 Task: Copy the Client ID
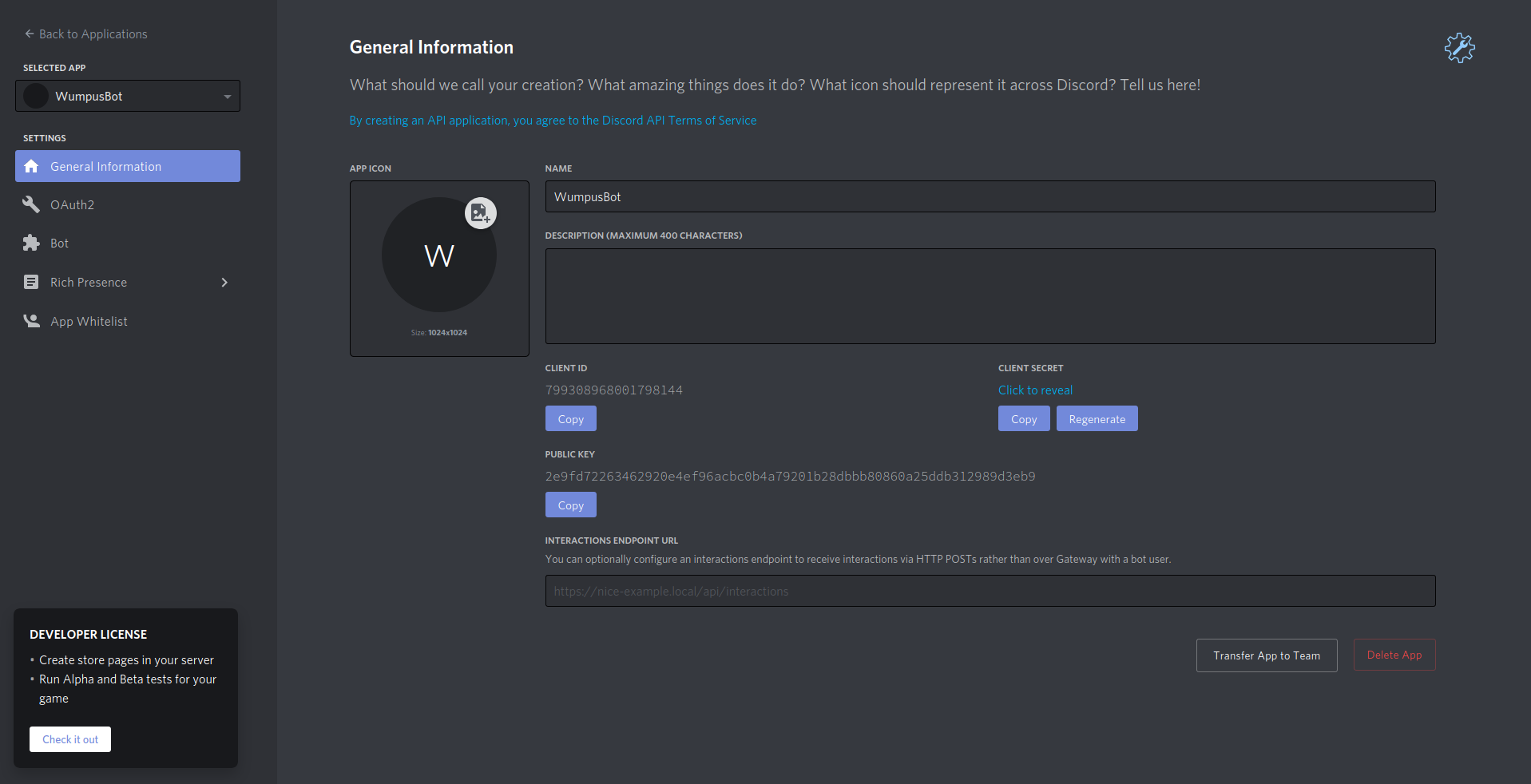click(x=570, y=418)
